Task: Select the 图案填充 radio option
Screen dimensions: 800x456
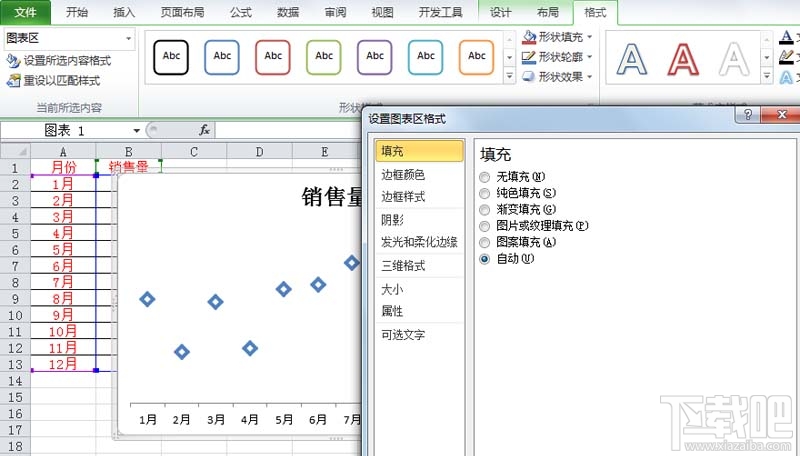Action: [484, 243]
